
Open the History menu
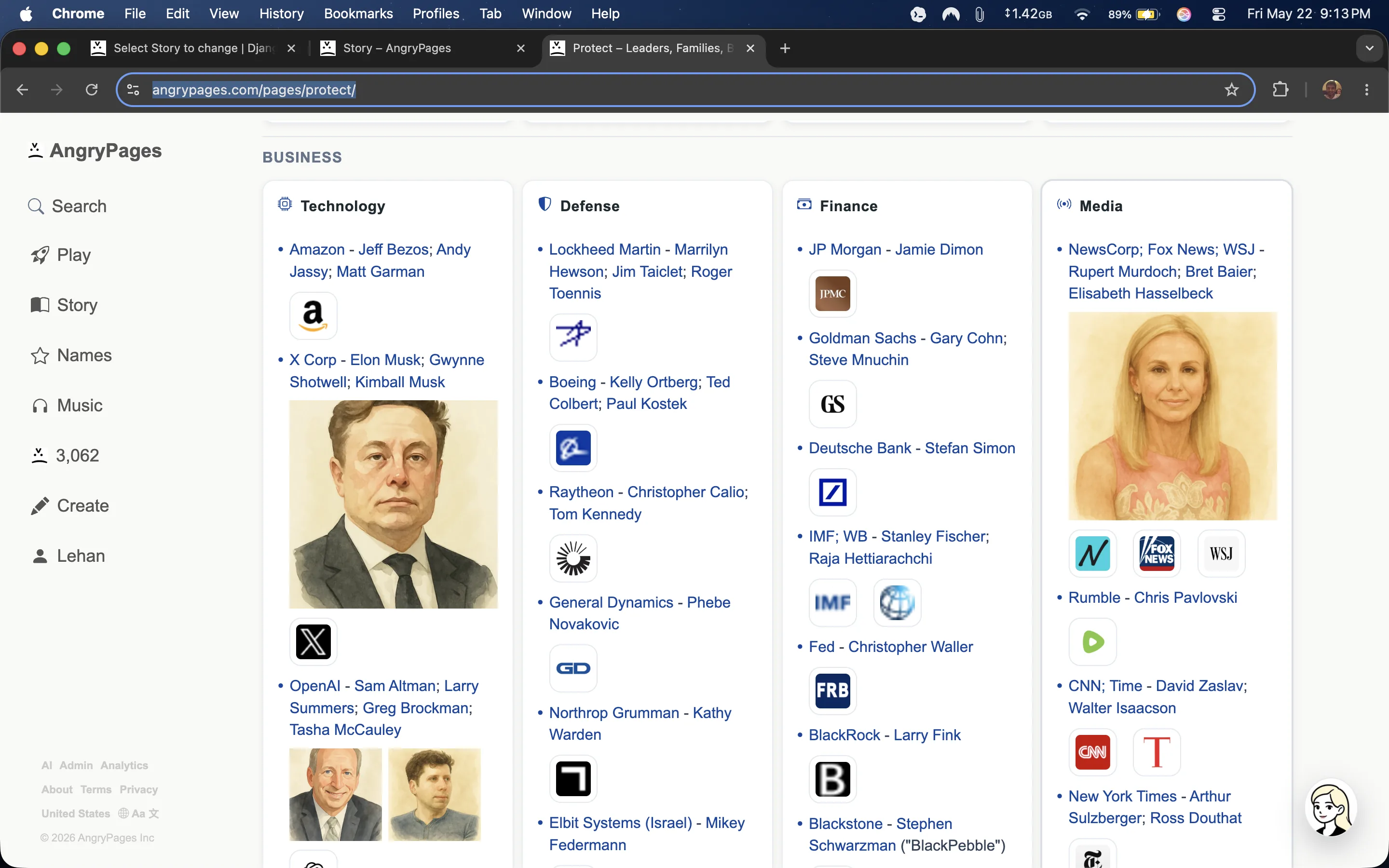pyautogui.click(x=281, y=14)
